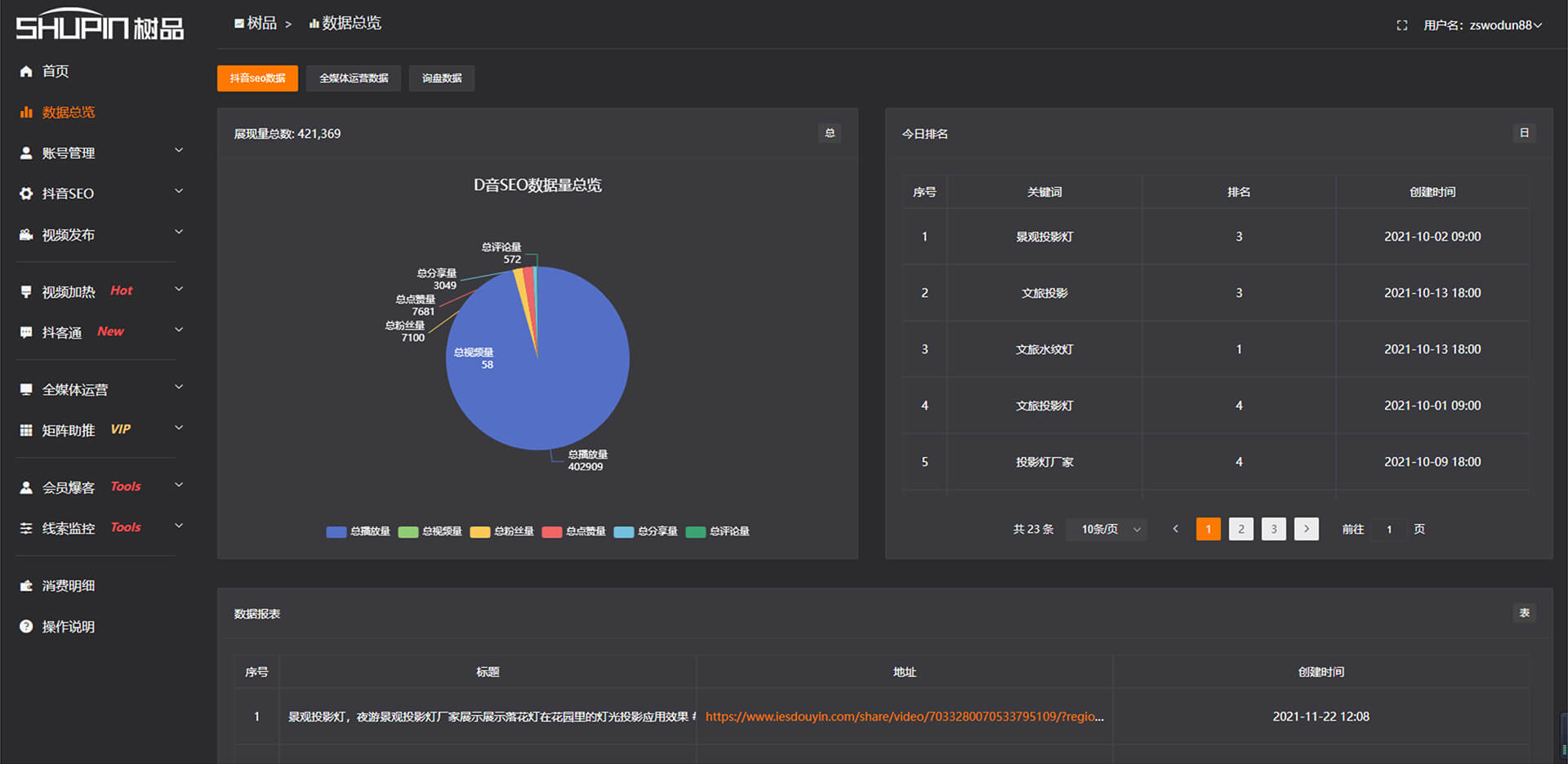
Task: Expand the 账号管理 sidebar menu
Action: pos(98,153)
